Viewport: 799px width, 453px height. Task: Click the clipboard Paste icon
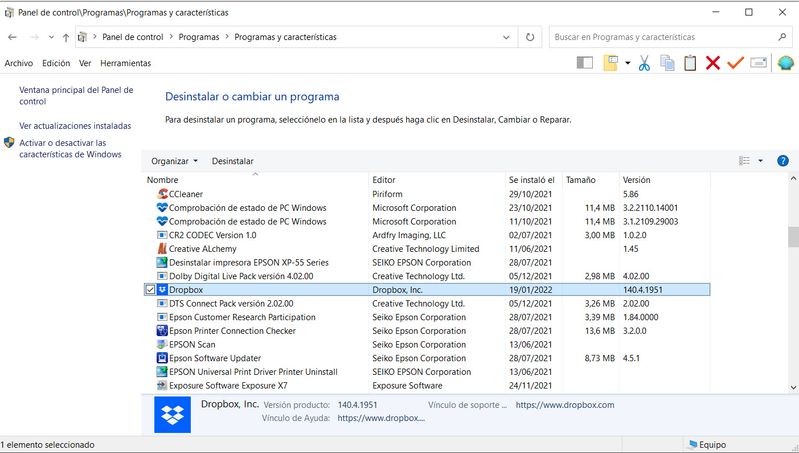[690, 63]
